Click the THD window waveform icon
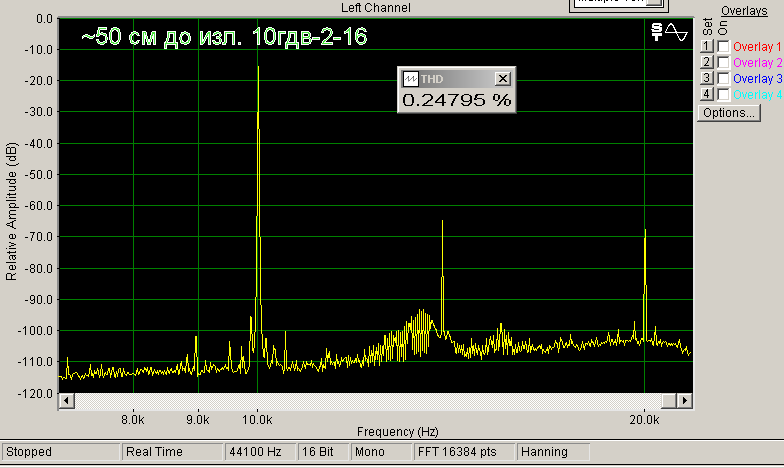Screen dimensions: 784x468 [410, 79]
